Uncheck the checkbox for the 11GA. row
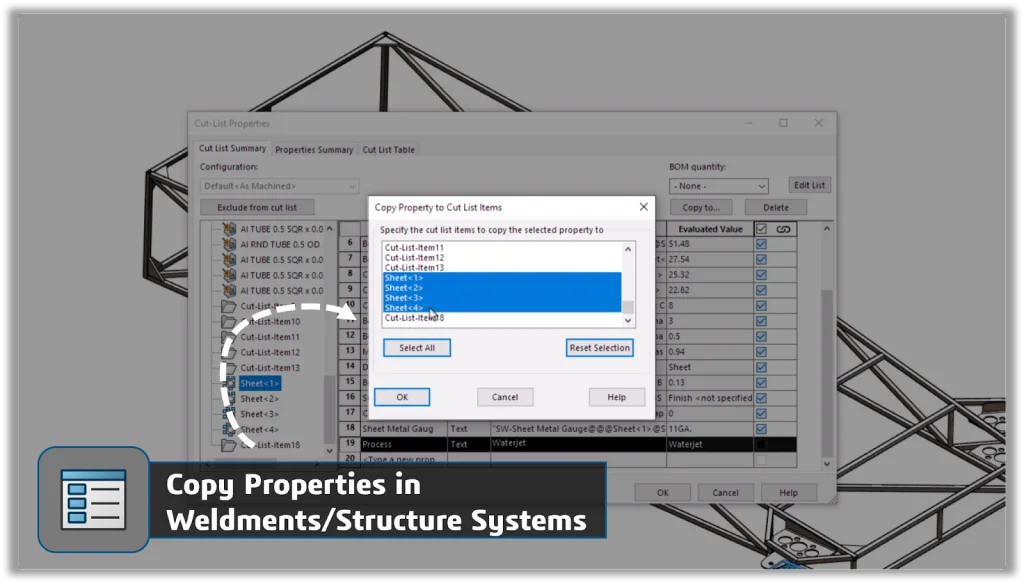 (x=761, y=428)
